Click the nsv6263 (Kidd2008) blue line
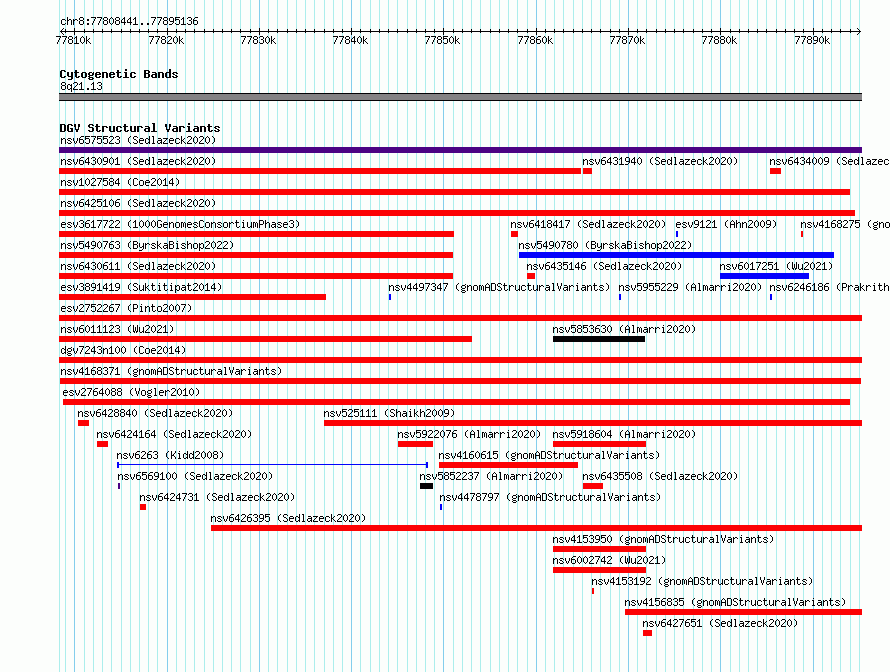 (x=272, y=465)
